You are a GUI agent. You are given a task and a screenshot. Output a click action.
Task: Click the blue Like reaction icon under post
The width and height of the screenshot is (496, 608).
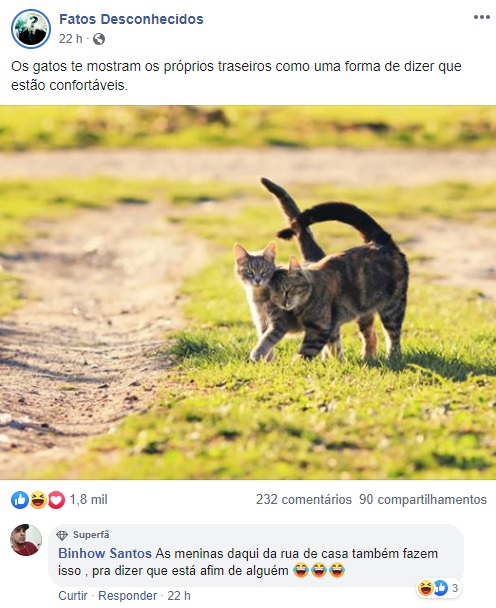tap(20, 500)
